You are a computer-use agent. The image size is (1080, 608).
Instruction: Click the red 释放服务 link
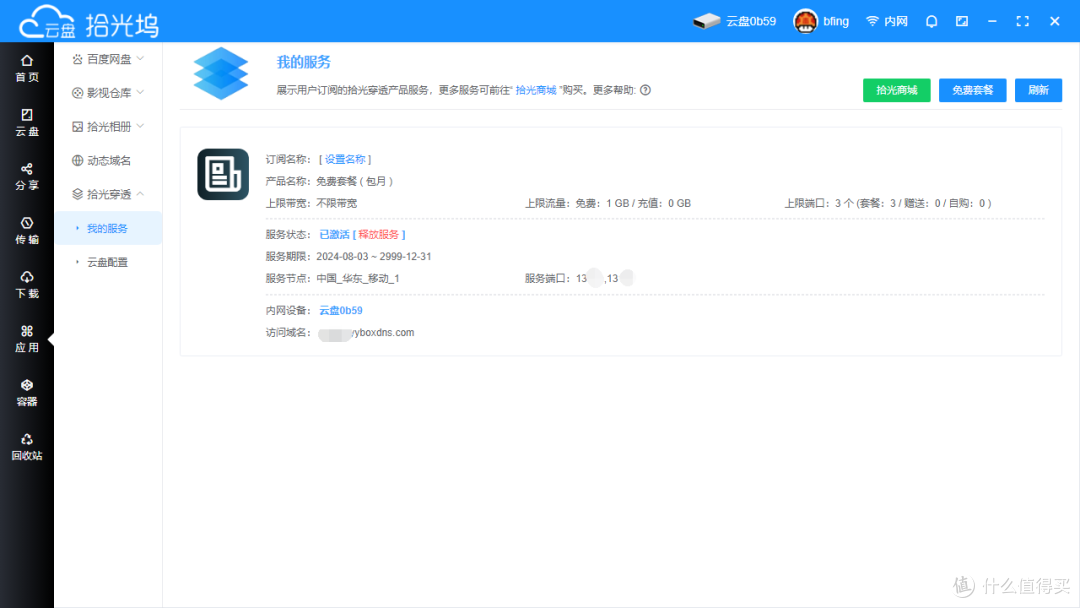coord(379,235)
